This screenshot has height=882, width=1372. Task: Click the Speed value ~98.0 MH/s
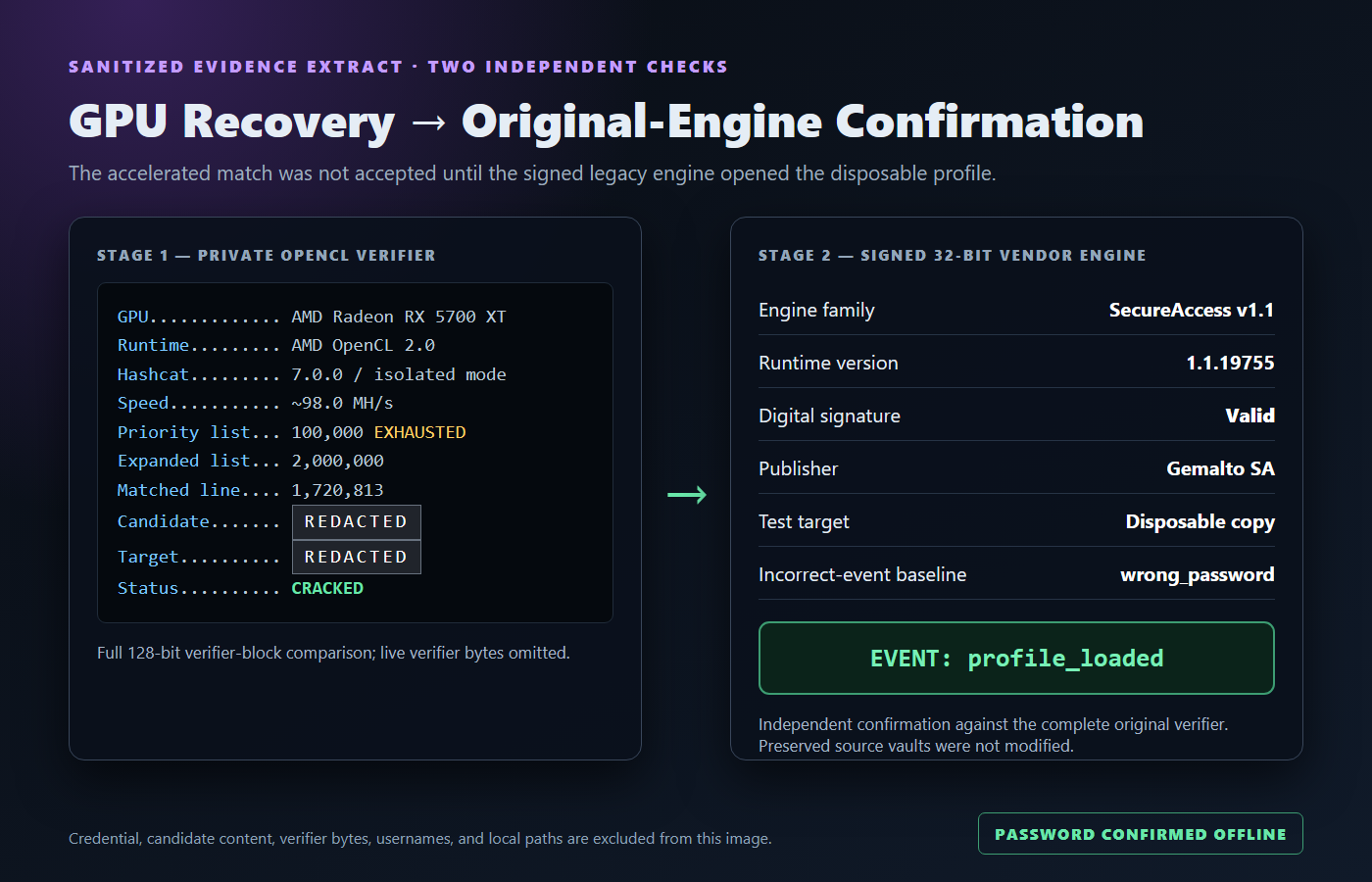coord(342,403)
